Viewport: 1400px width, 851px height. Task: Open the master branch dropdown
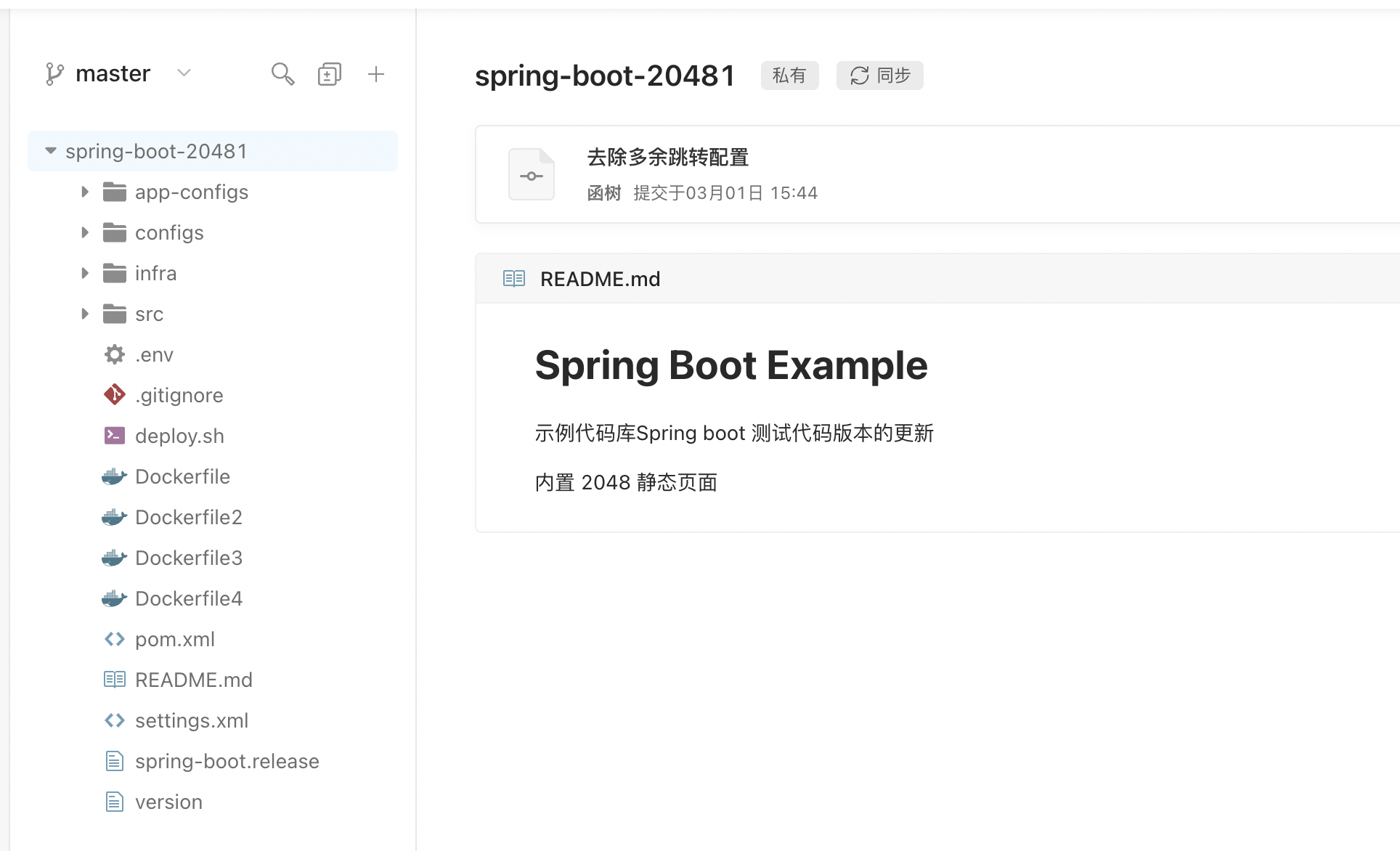click(184, 73)
